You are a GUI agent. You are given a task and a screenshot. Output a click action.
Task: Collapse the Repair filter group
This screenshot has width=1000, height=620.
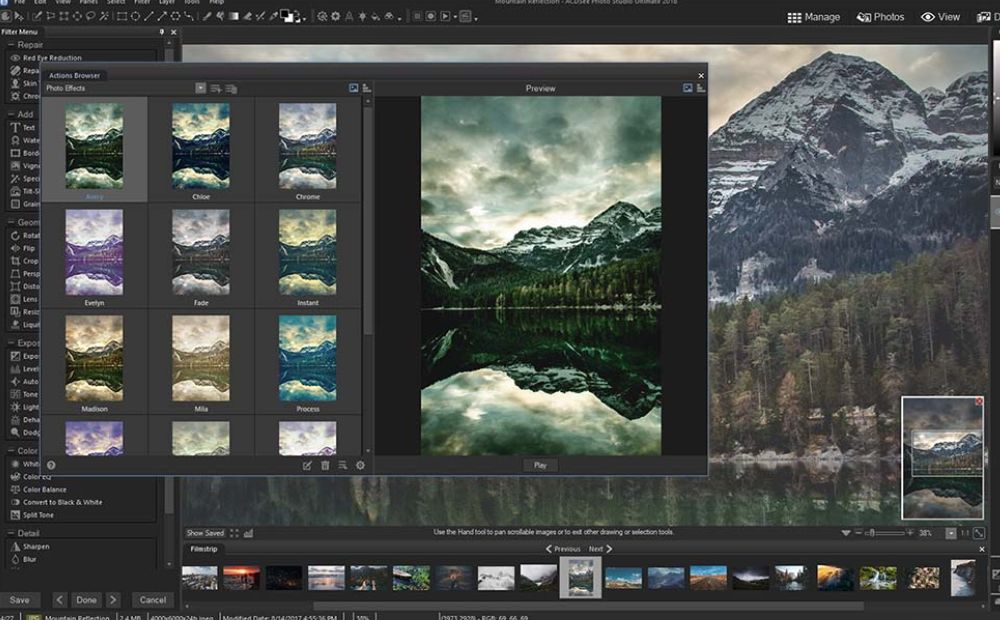(x=11, y=45)
